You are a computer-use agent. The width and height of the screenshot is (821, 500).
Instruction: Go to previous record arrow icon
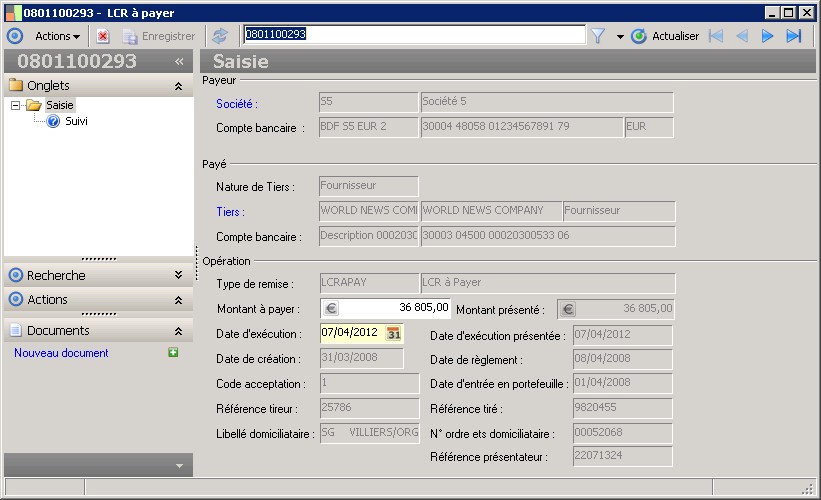tap(742, 36)
